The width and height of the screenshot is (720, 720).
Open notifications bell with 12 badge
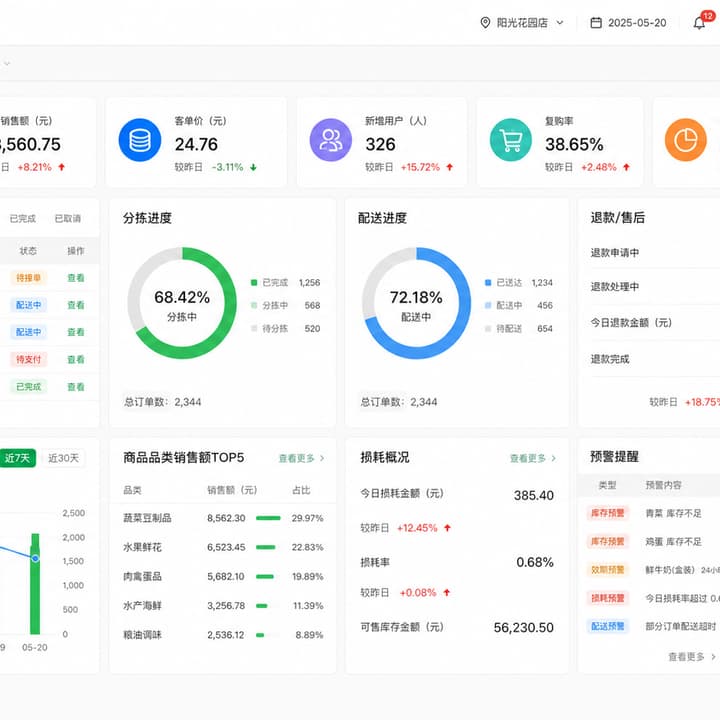pyautogui.click(x=699, y=22)
